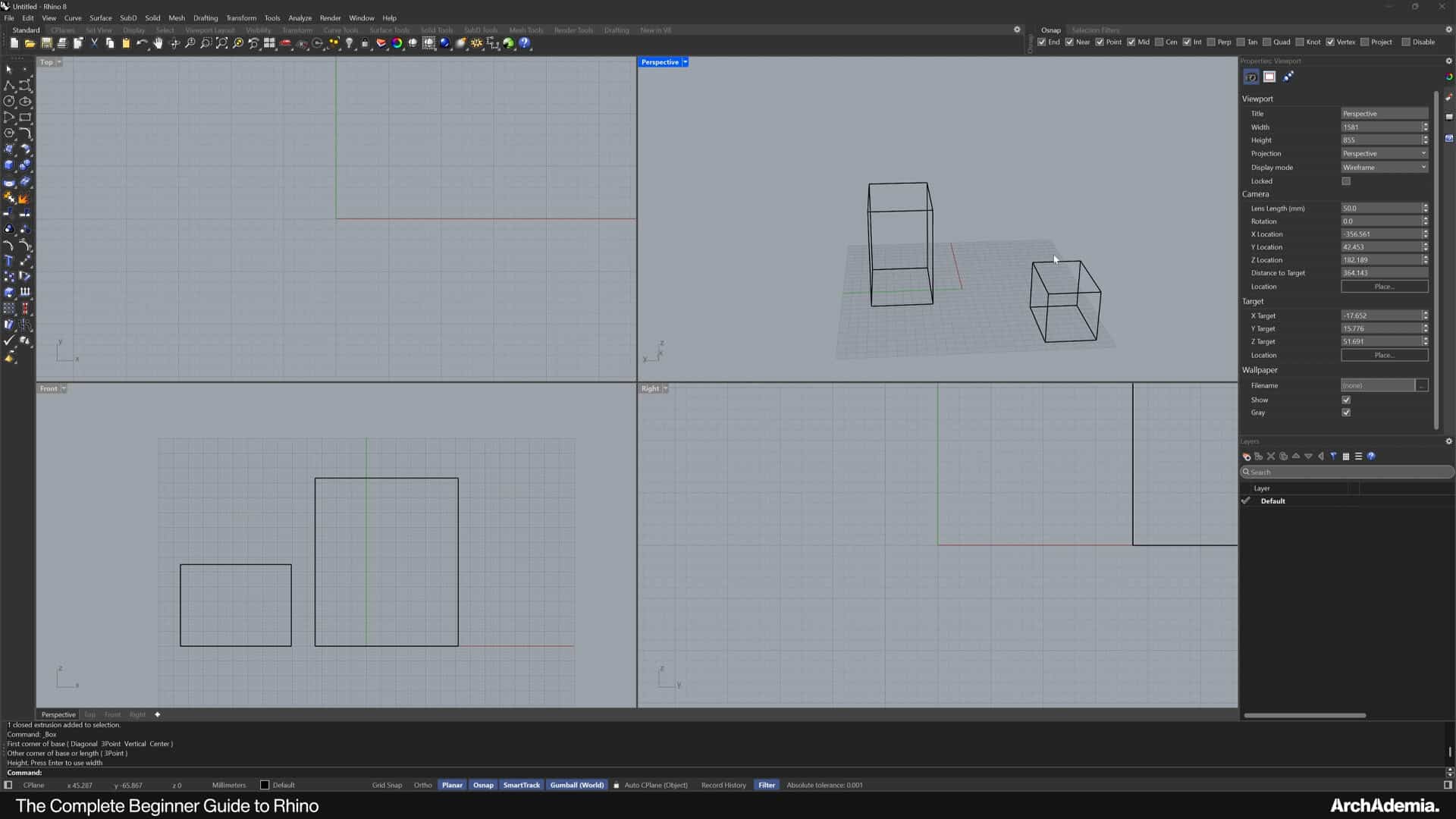Click the blue sphere Render icon
The height and width of the screenshot is (819, 1456).
tap(444, 43)
